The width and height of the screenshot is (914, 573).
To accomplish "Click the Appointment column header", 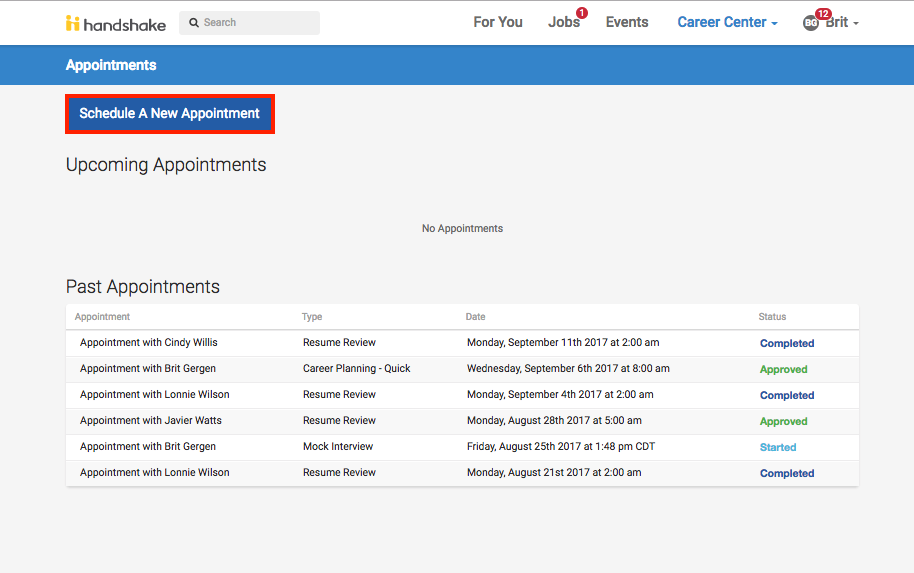I will (x=102, y=317).
